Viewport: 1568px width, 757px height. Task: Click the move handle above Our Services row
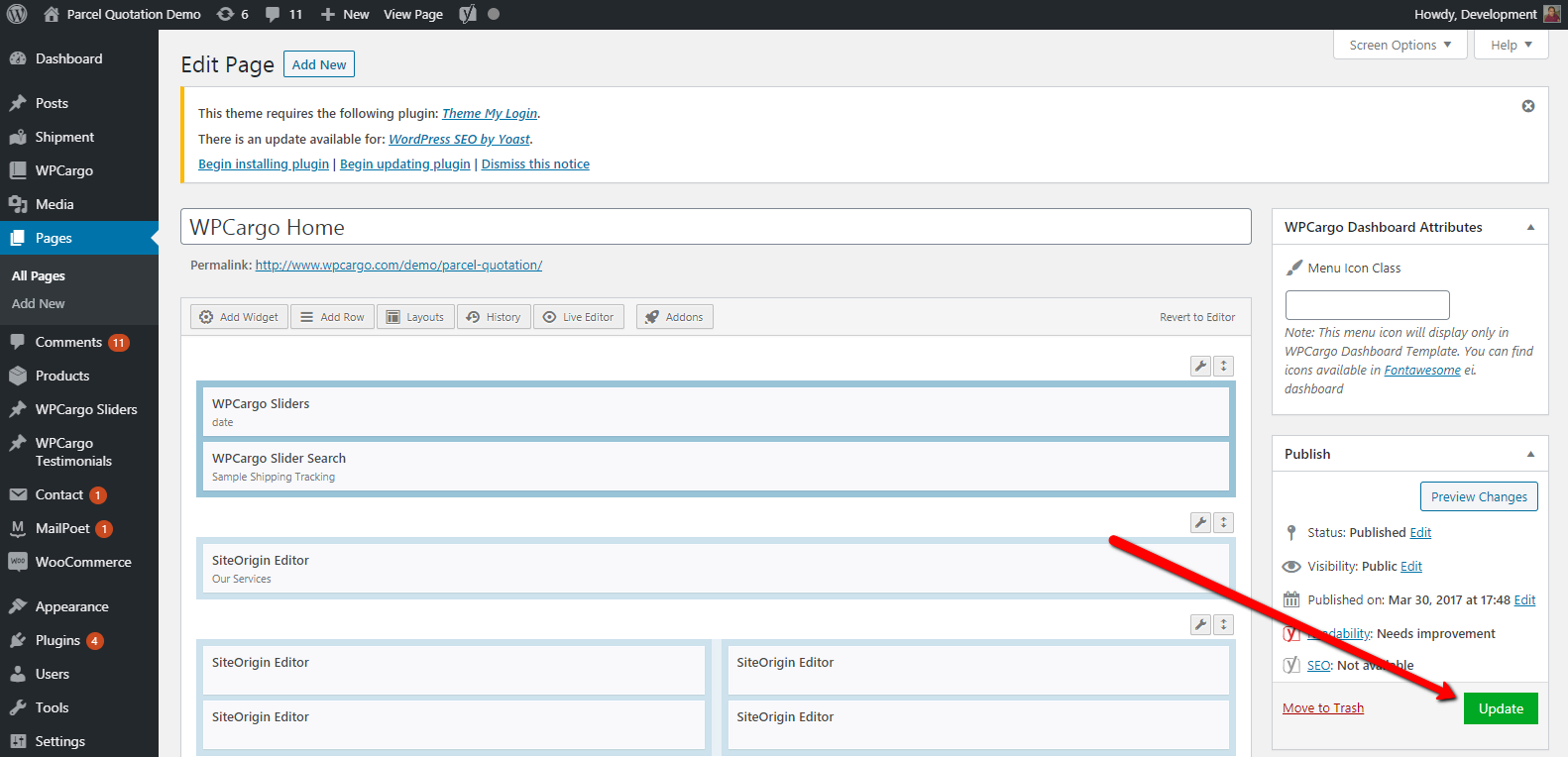(1224, 522)
